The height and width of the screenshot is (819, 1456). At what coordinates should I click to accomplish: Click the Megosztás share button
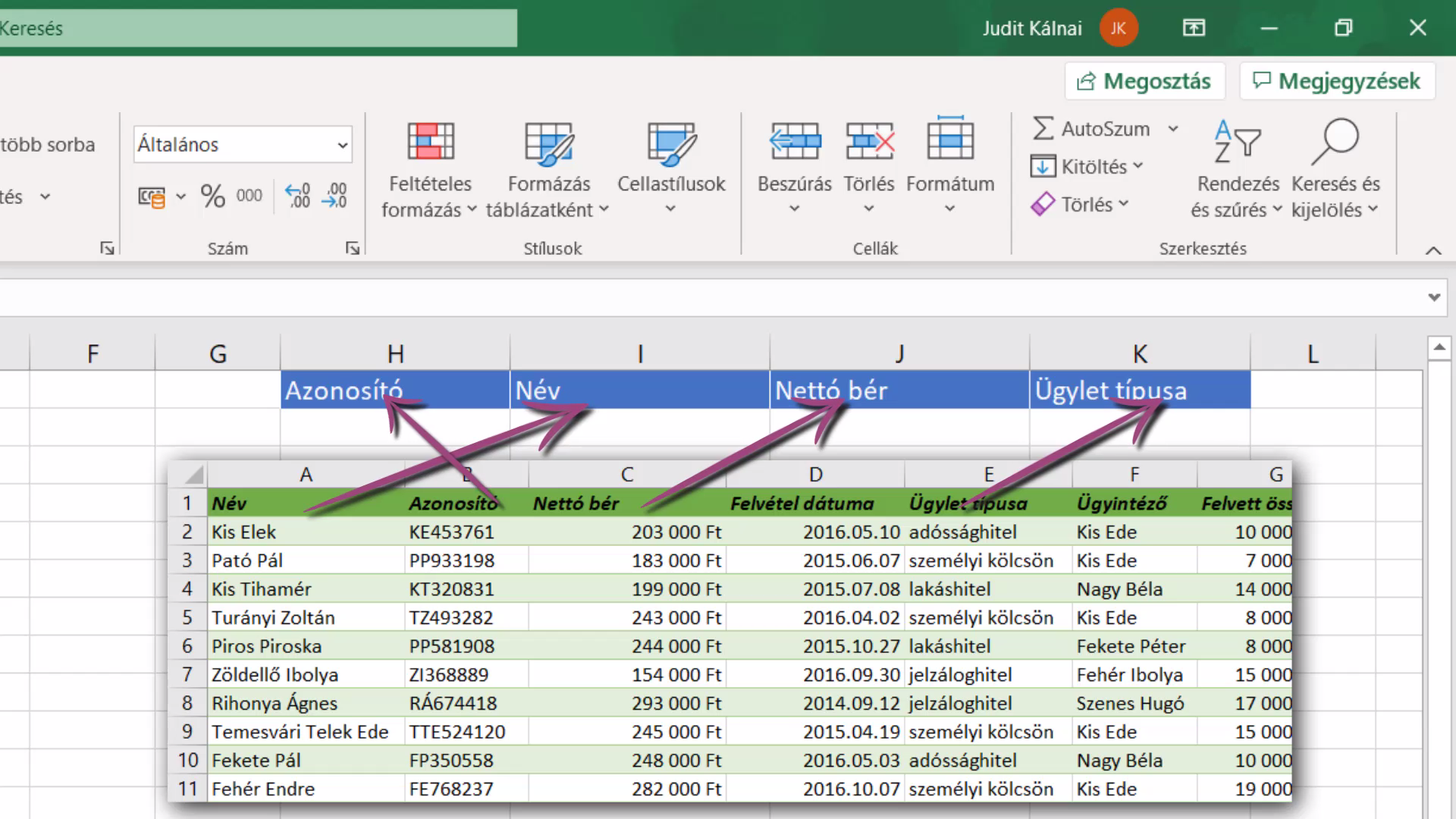(x=1145, y=81)
